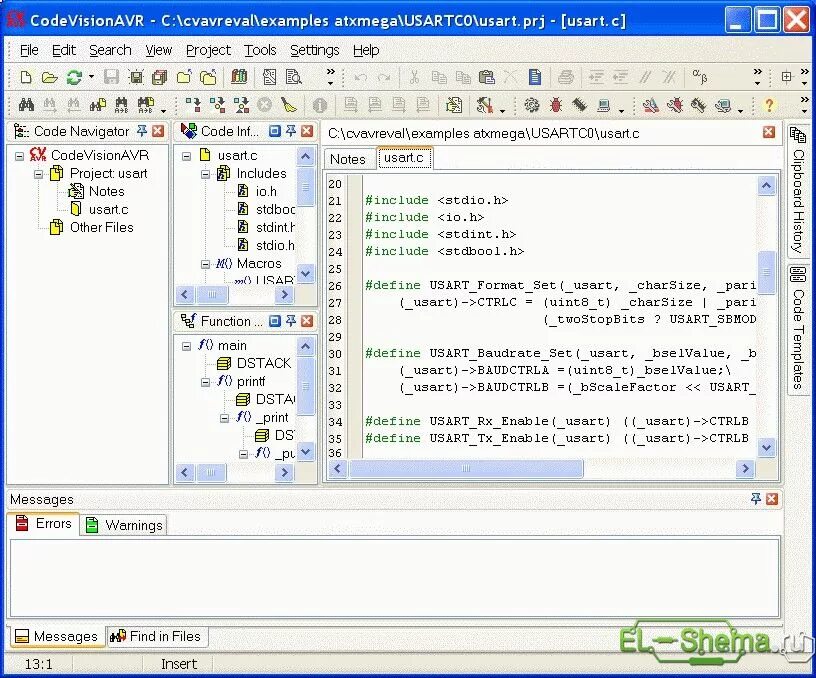Open dropdown arrow beside the terminal icon
Image resolution: width=816 pixels, height=678 pixels.
tap(621, 110)
